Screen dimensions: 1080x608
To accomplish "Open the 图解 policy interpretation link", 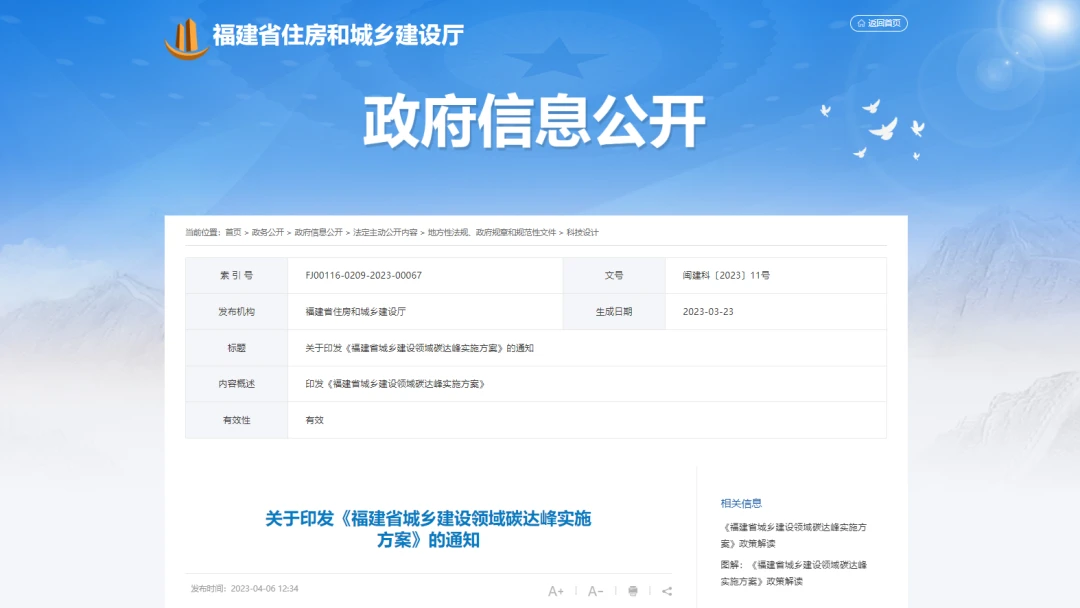I will pos(793,572).
